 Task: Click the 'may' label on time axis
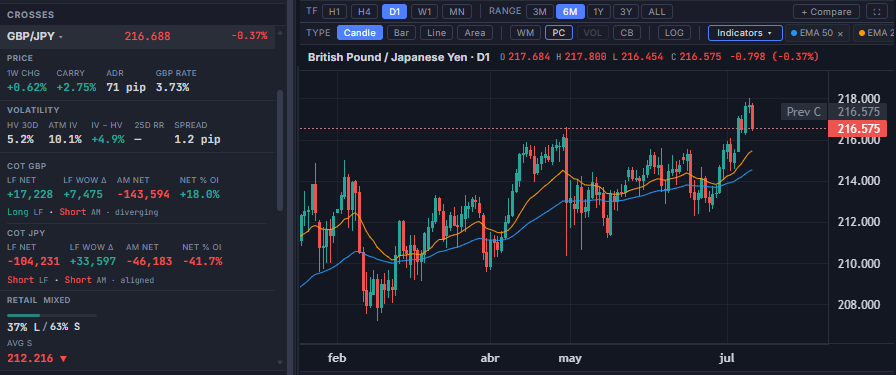[570, 358]
